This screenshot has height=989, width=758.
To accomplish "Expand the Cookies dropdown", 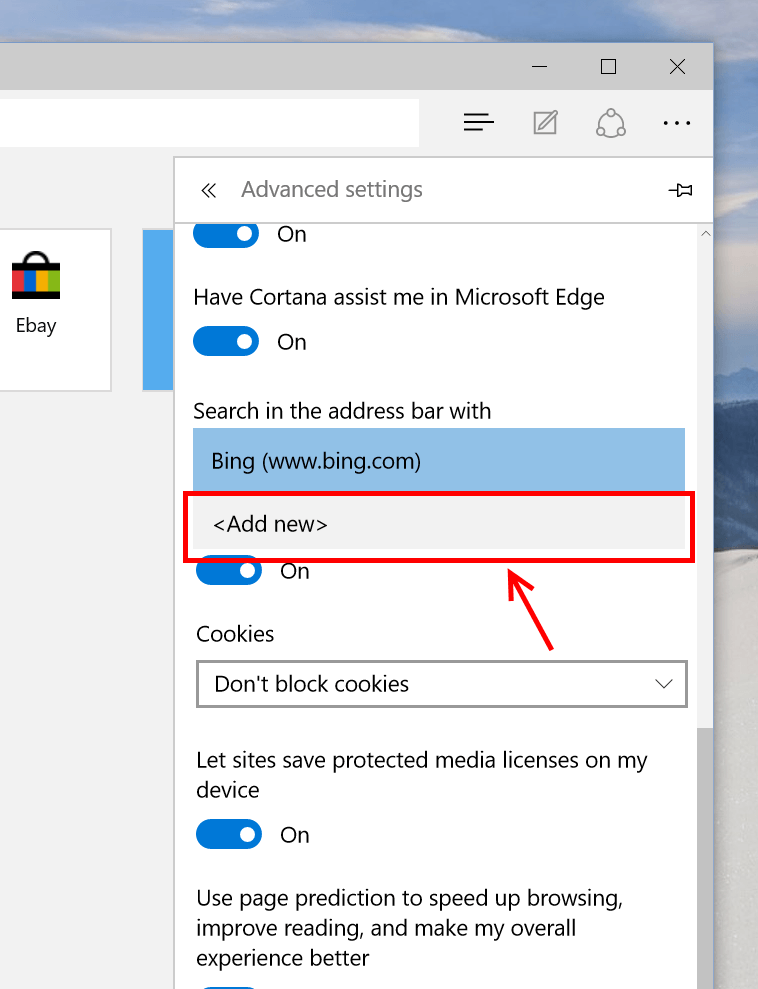I will pyautogui.click(x=441, y=684).
